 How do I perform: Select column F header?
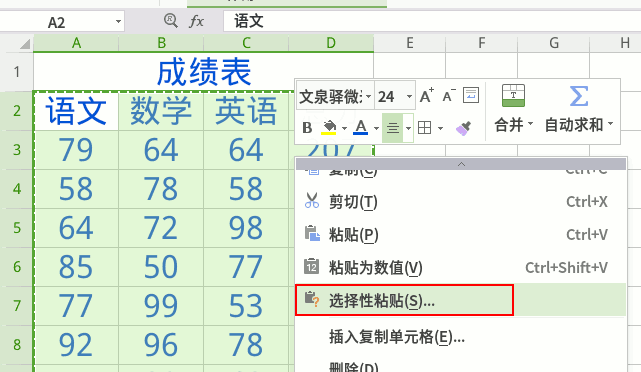[x=482, y=43]
